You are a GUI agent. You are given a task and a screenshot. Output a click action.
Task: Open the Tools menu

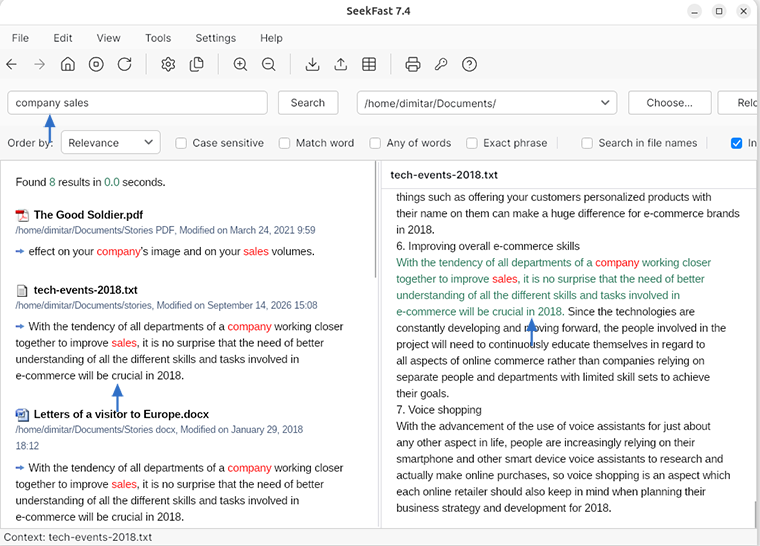[x=158, y=38]
